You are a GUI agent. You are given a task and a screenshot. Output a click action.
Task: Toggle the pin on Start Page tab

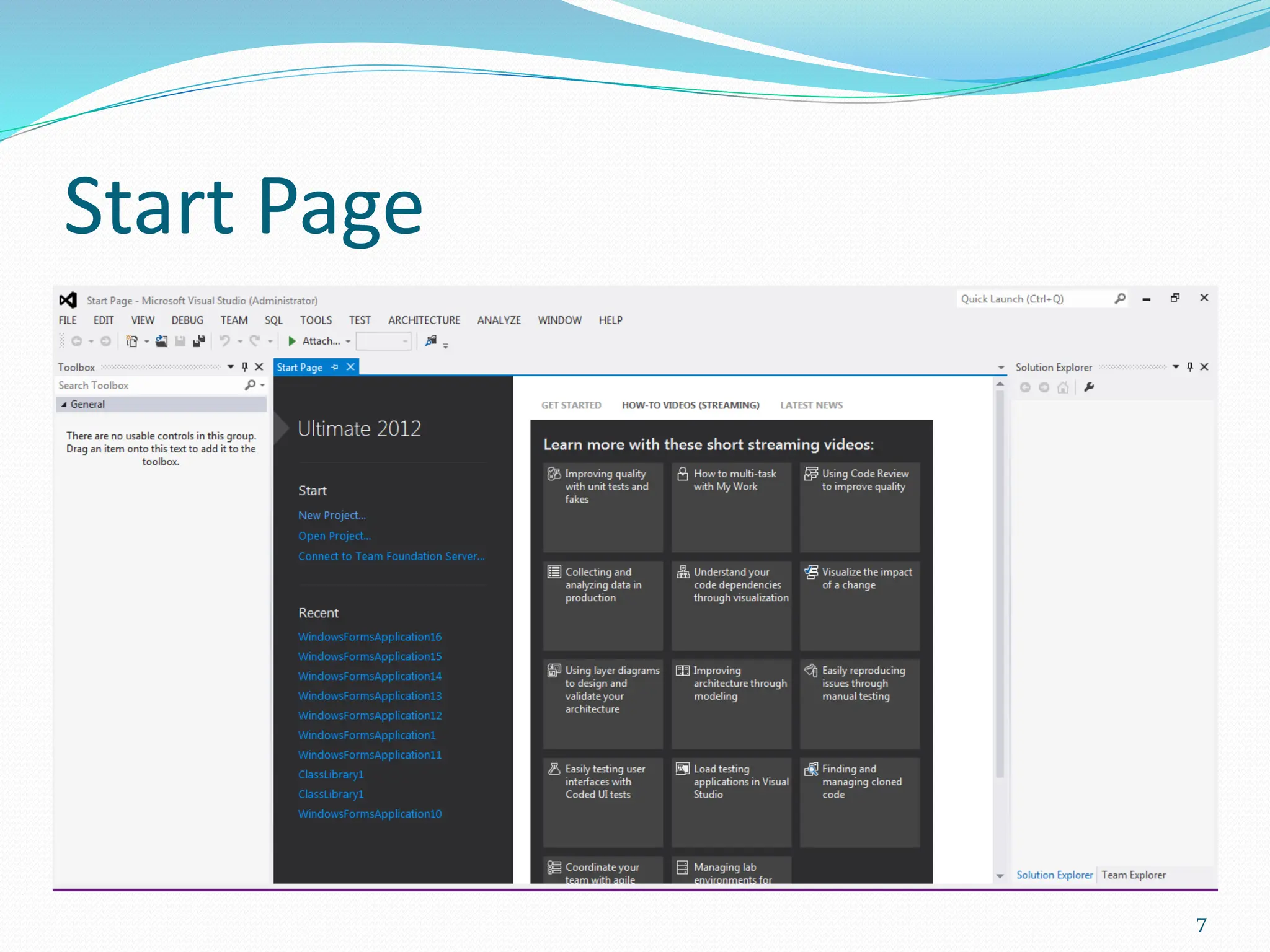[335, 367]
